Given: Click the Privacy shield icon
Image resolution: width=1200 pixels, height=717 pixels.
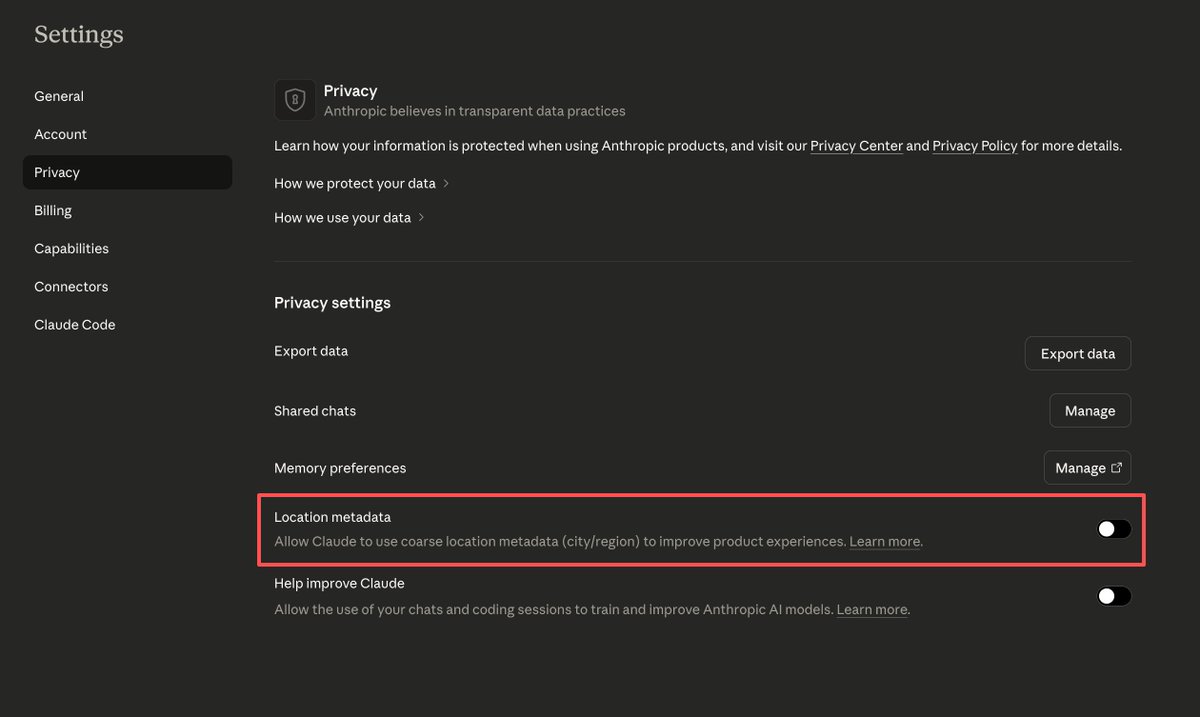Looking at the screenshot, I should (295, 100).
